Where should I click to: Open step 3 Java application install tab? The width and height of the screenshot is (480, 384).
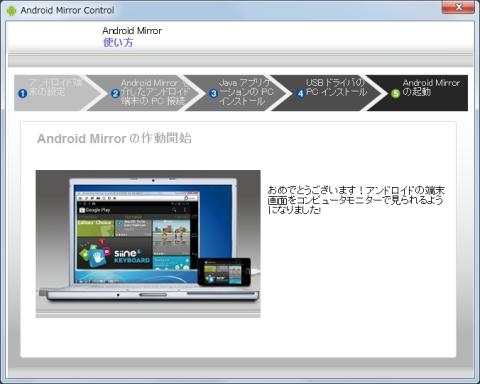[x=238, y=93]
